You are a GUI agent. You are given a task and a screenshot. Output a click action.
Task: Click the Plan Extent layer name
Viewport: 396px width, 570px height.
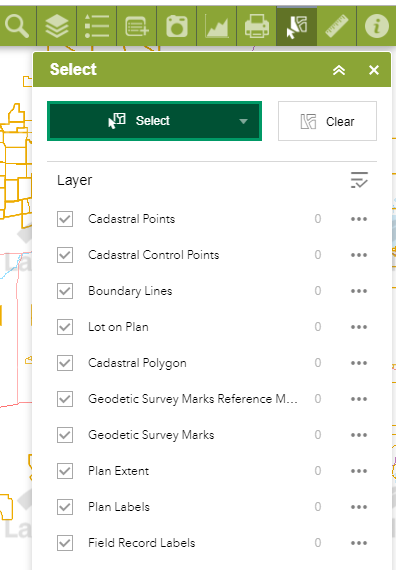tap(119, 471)
